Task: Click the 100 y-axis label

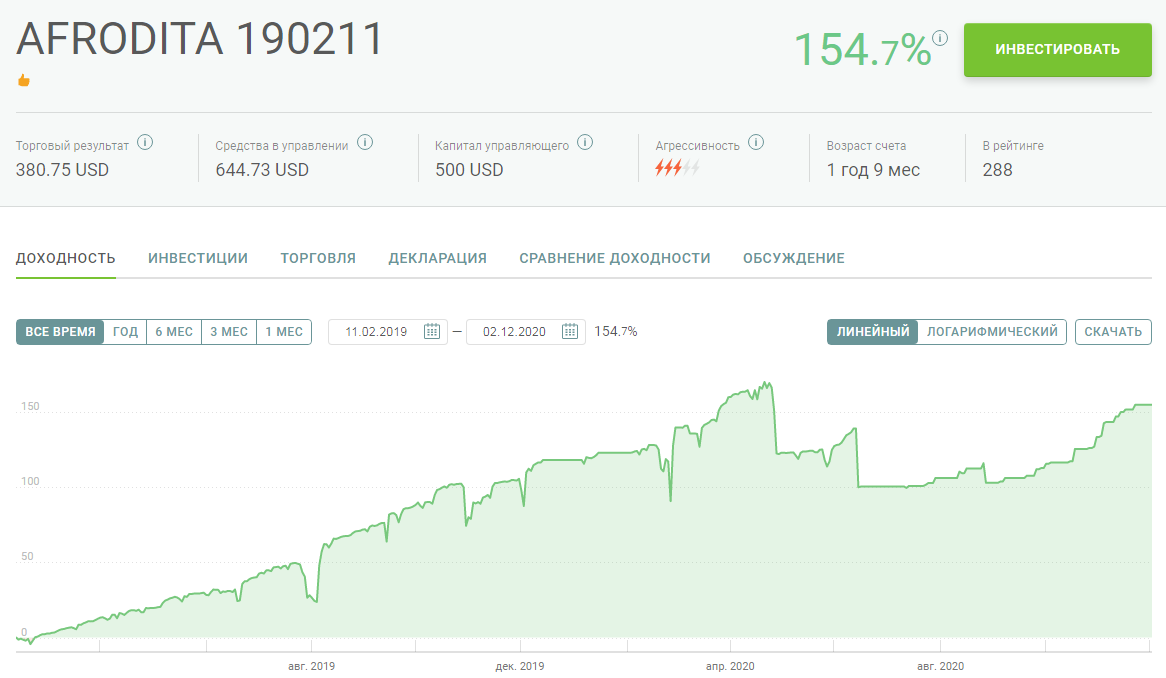Action: coord(30,481)
